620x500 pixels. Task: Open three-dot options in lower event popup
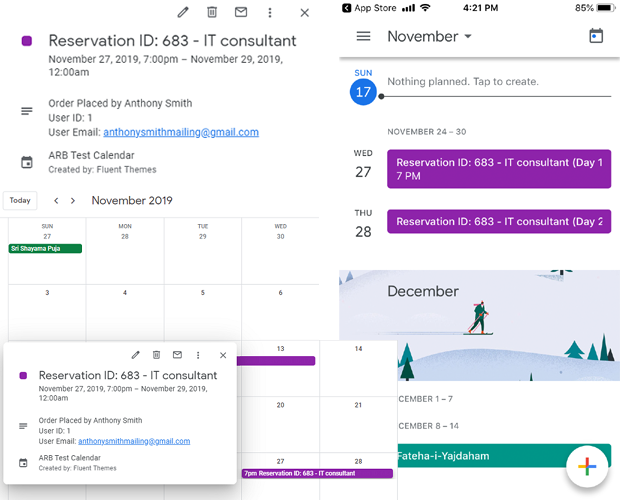pyautogui.click(x=198, y=355)
